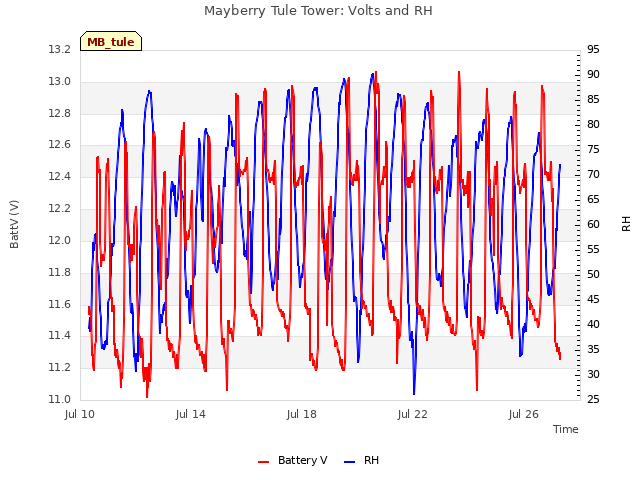Click the 85 RH tick label

click(593, 100)
